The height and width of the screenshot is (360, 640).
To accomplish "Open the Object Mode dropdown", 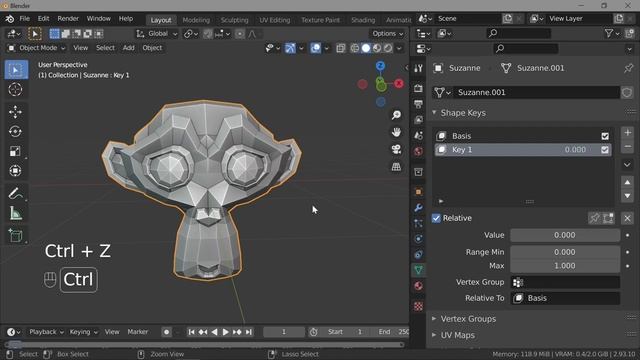I will click(37, 48).
